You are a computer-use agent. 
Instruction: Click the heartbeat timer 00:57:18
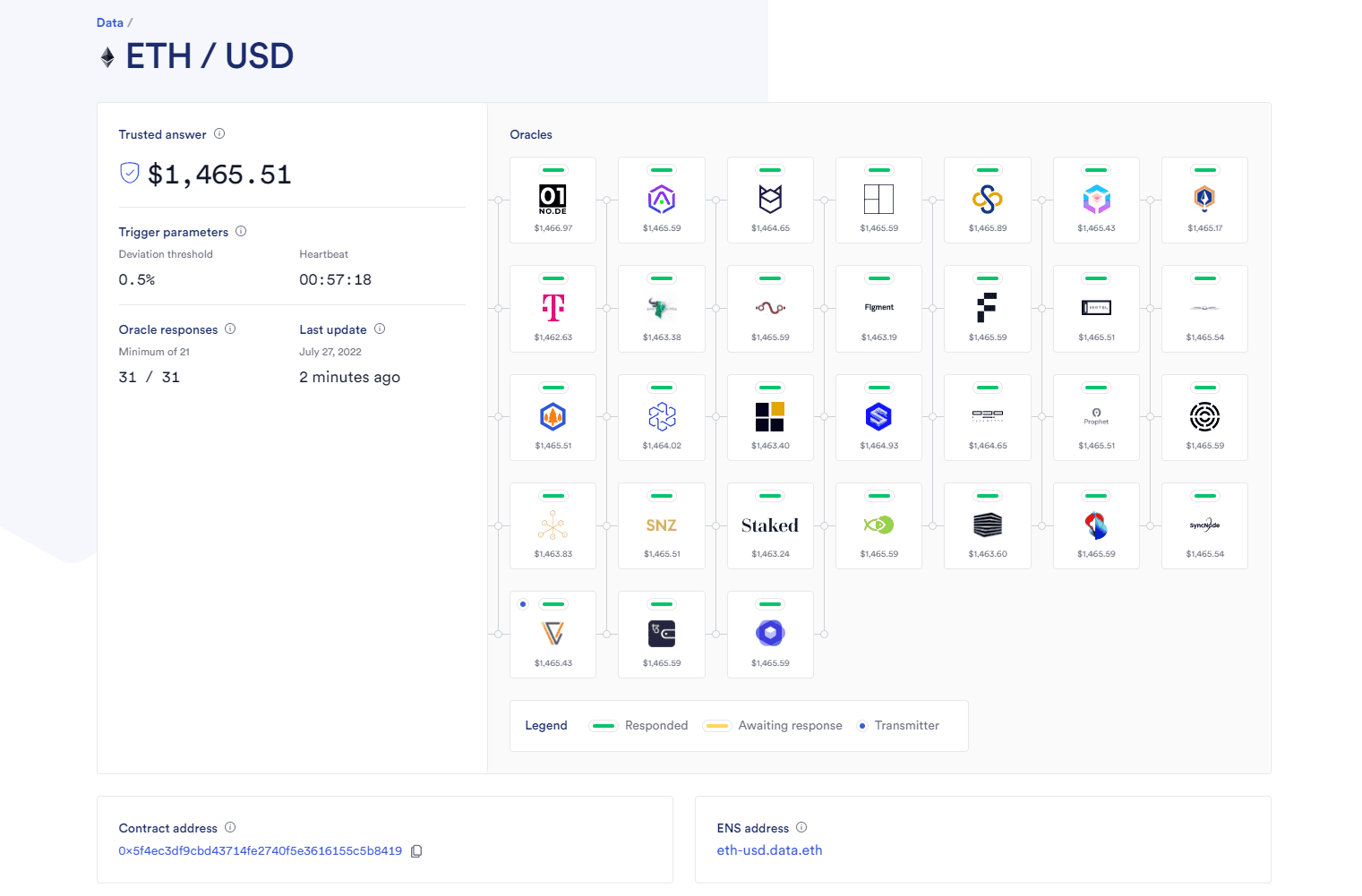[x=335, y=280]
